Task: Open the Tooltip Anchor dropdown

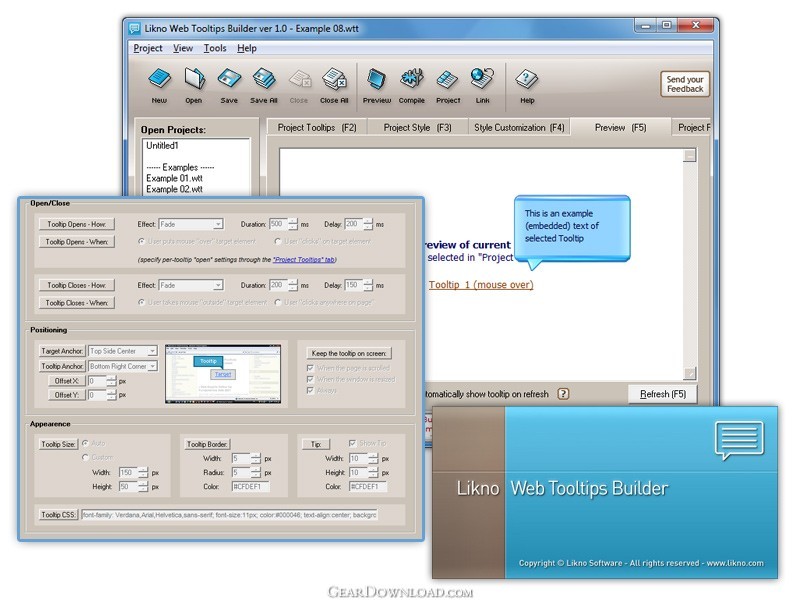Action: pyautogui.click(x=122, y=366)
